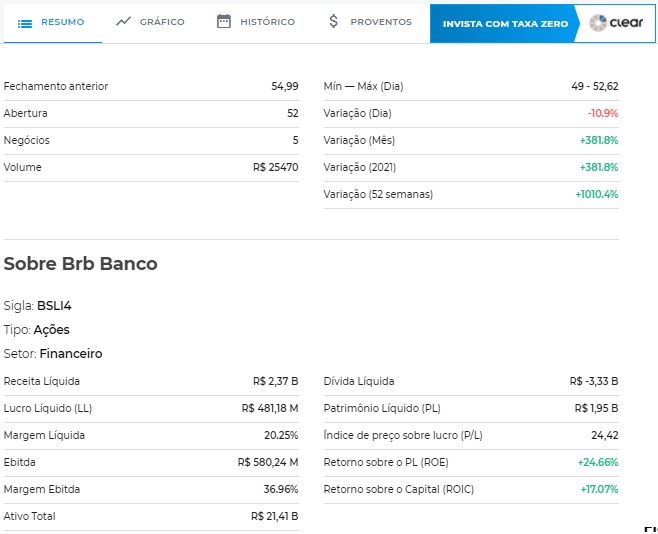The height and width of the screenshot is (534, 658).
Task: Click the Clear broker logo
Action: point(616,22)
